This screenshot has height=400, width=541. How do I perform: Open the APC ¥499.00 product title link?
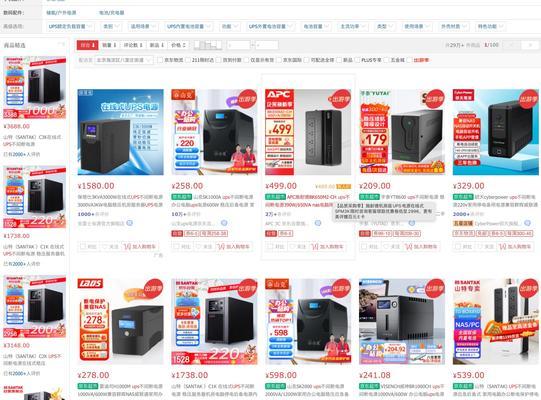click(x=308, y=201)
